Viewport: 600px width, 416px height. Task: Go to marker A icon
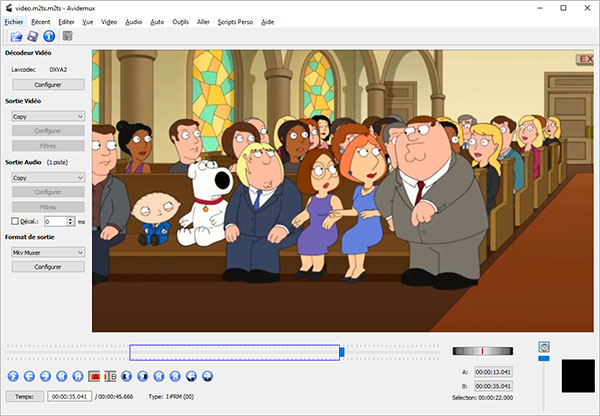pos(191,376)
